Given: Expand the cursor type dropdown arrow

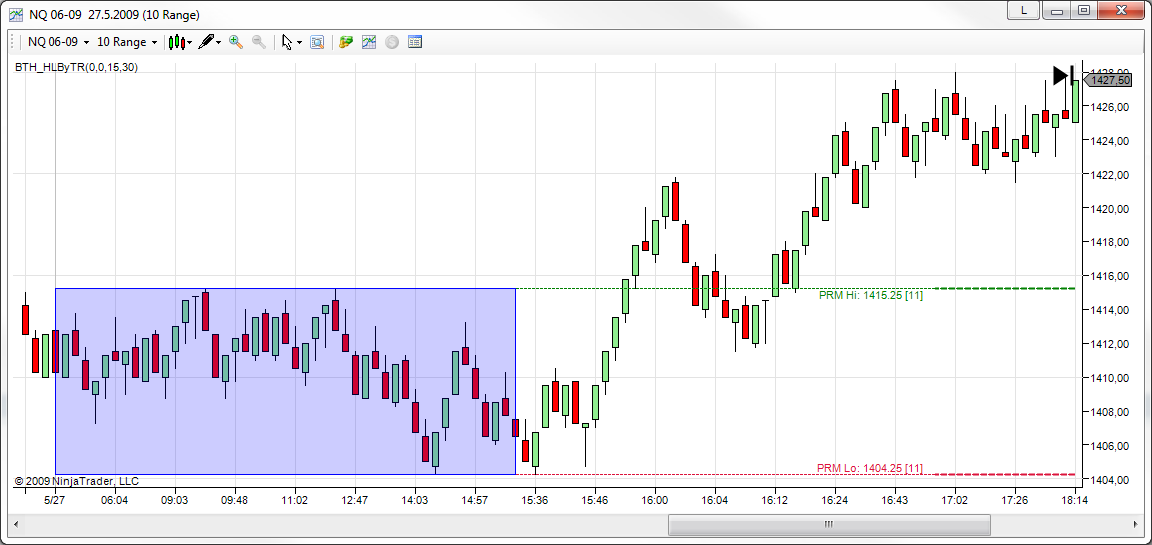Looking at the screenshot, I should tap(300, 43).
